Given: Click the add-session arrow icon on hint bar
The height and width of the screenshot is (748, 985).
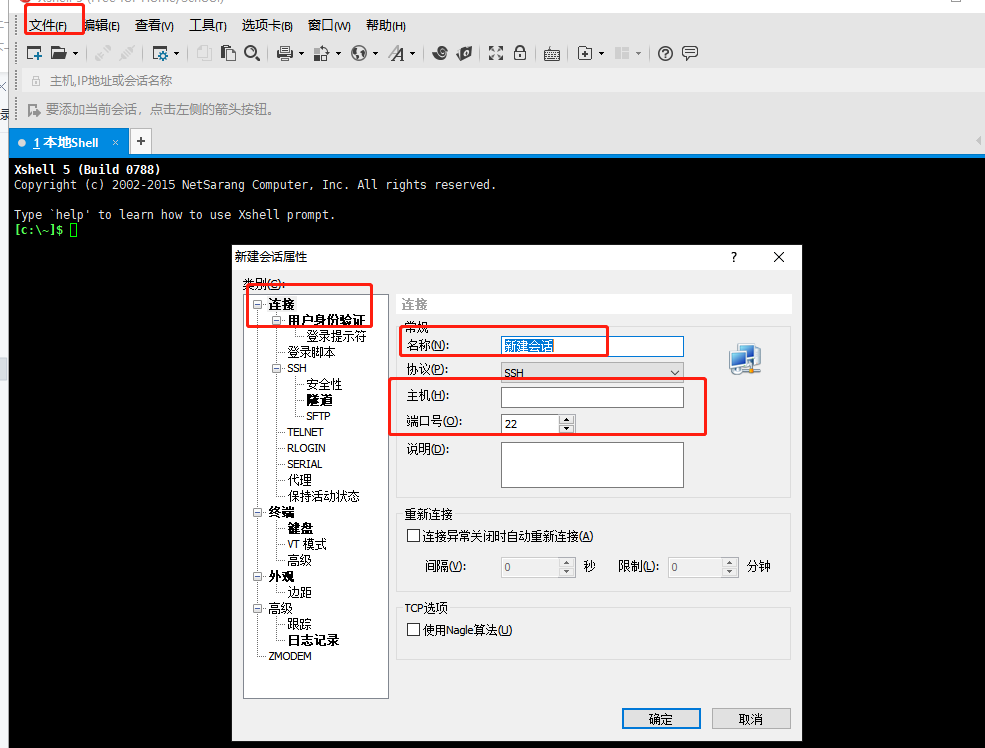Looking at the screenshot, I should point(34,111).
